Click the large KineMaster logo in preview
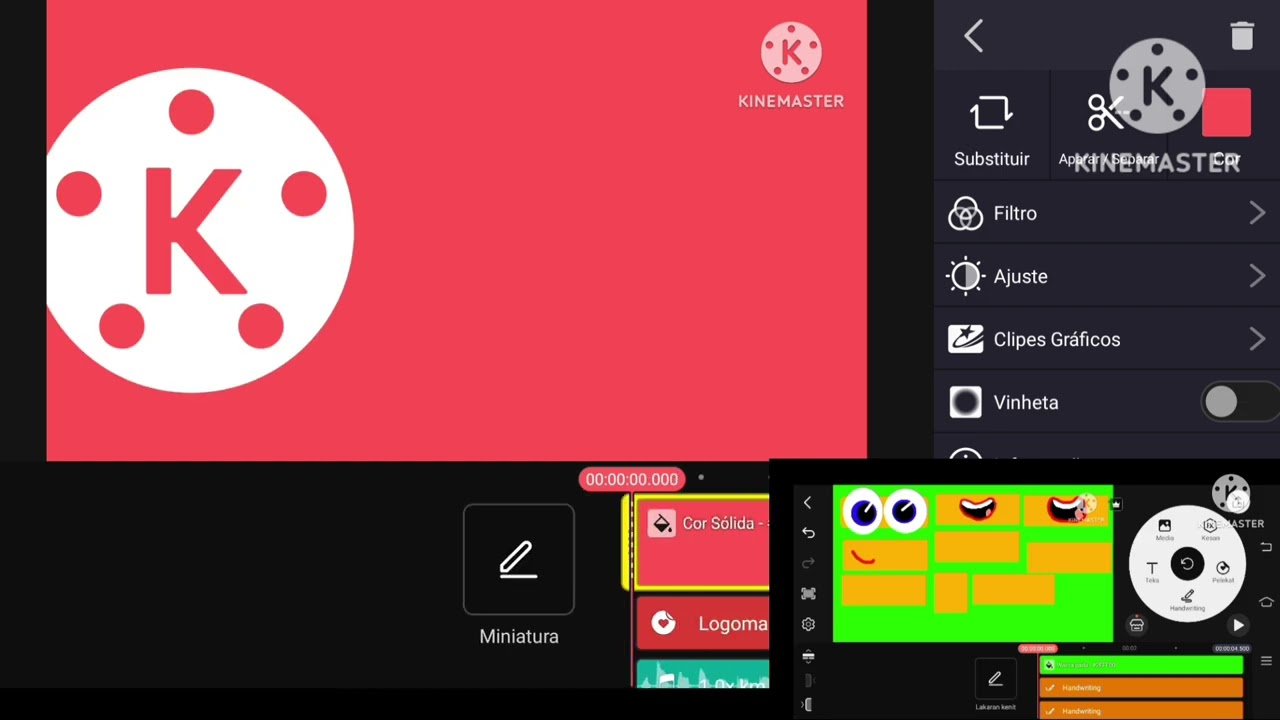Viewport: 1280px width, 720px height. point(200,230)
